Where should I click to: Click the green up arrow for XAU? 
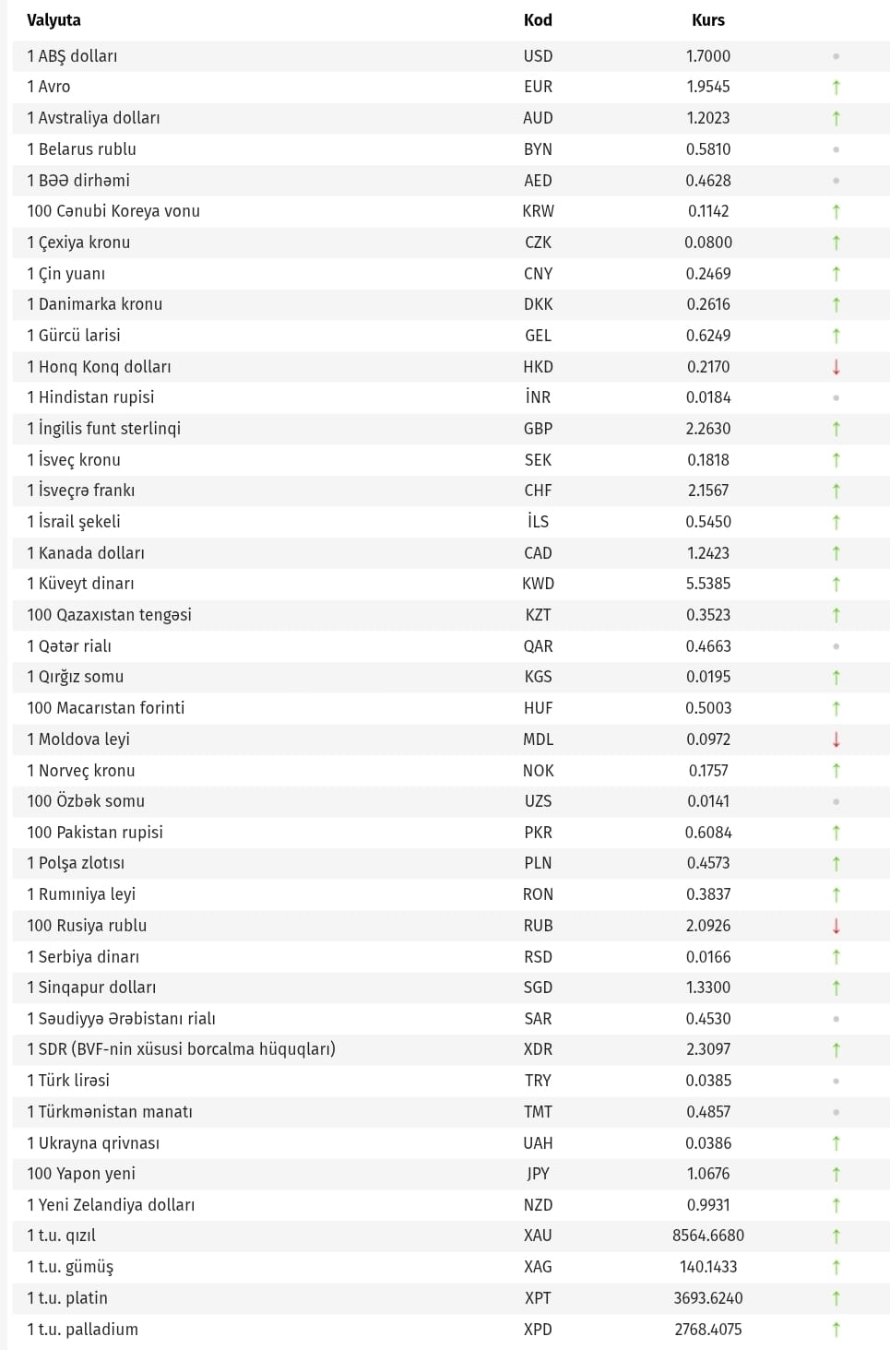pyautogui.click(x=836, y=1236)
